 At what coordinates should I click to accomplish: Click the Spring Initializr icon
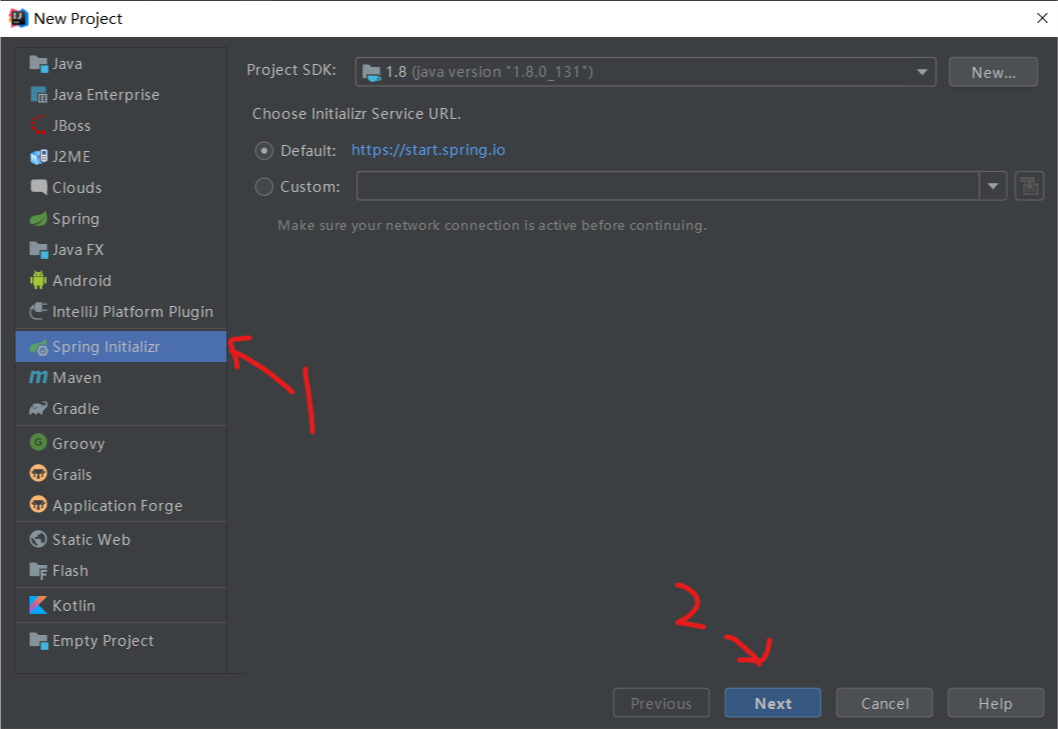tap(38, 347)
